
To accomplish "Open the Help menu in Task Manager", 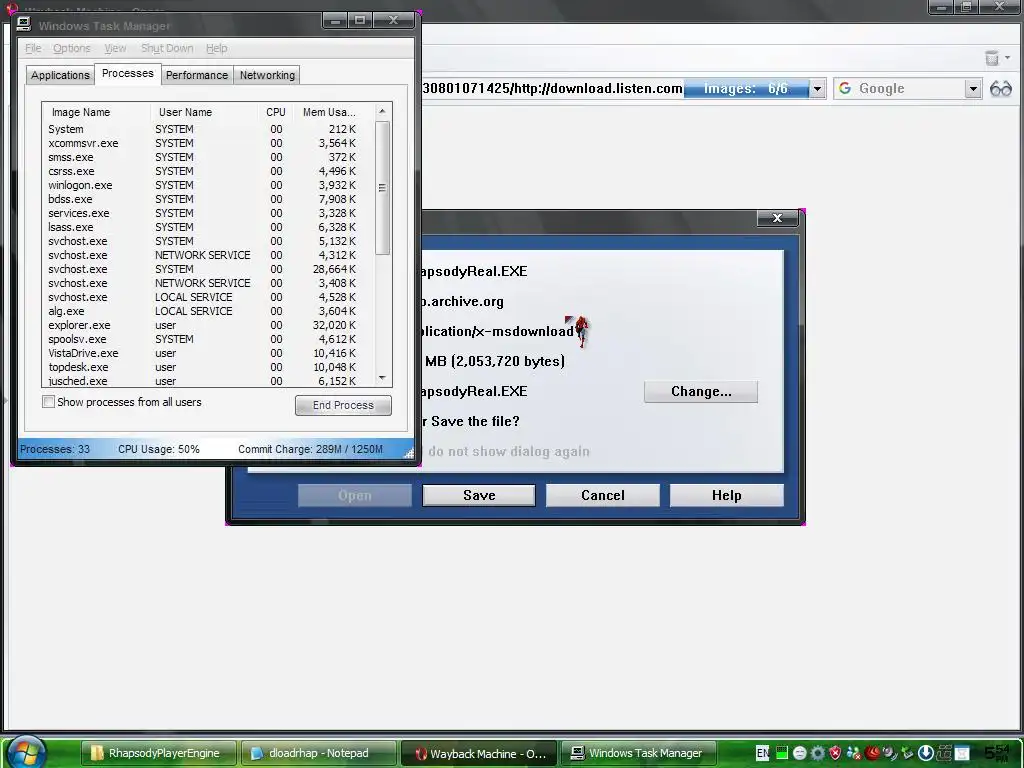I will (216, 48).
